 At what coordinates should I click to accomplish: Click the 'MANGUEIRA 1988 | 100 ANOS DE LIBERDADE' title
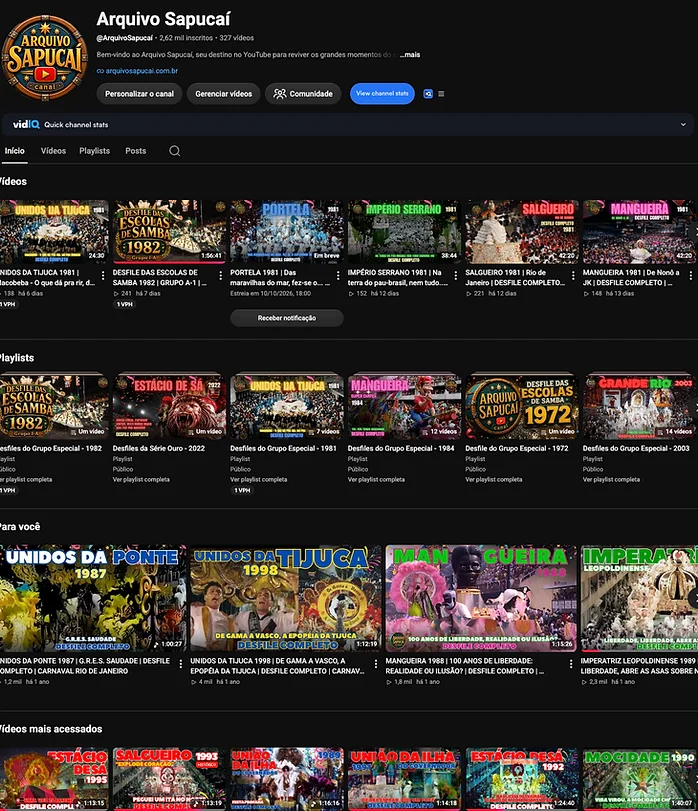coord(464,666)
